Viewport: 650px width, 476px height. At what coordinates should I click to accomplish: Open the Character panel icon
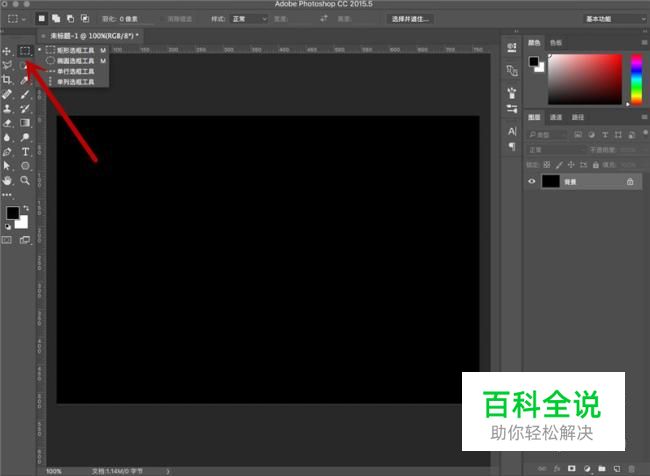click(x=512, y=132)
